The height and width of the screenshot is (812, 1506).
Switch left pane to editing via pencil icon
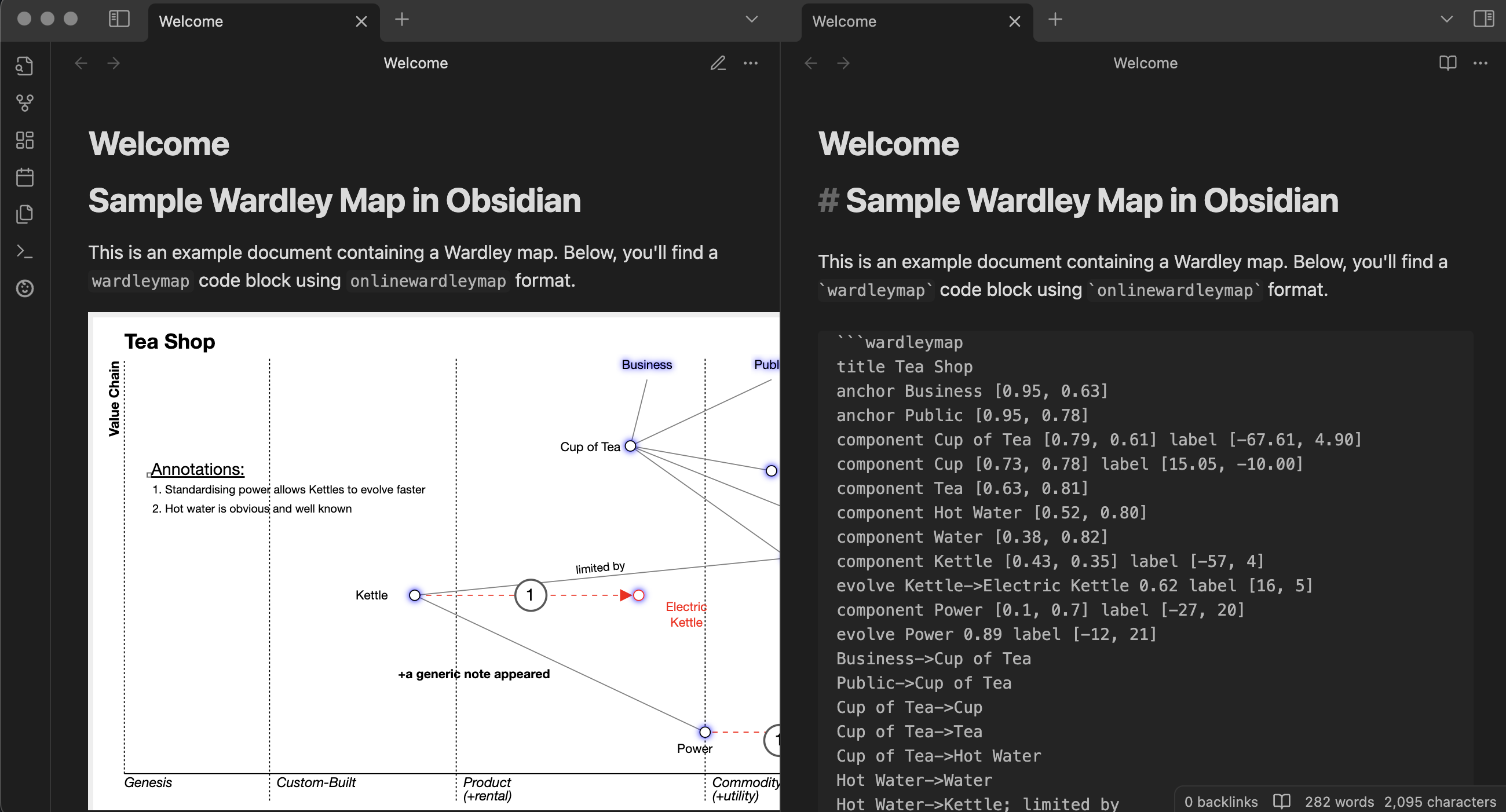coord(718,63)
